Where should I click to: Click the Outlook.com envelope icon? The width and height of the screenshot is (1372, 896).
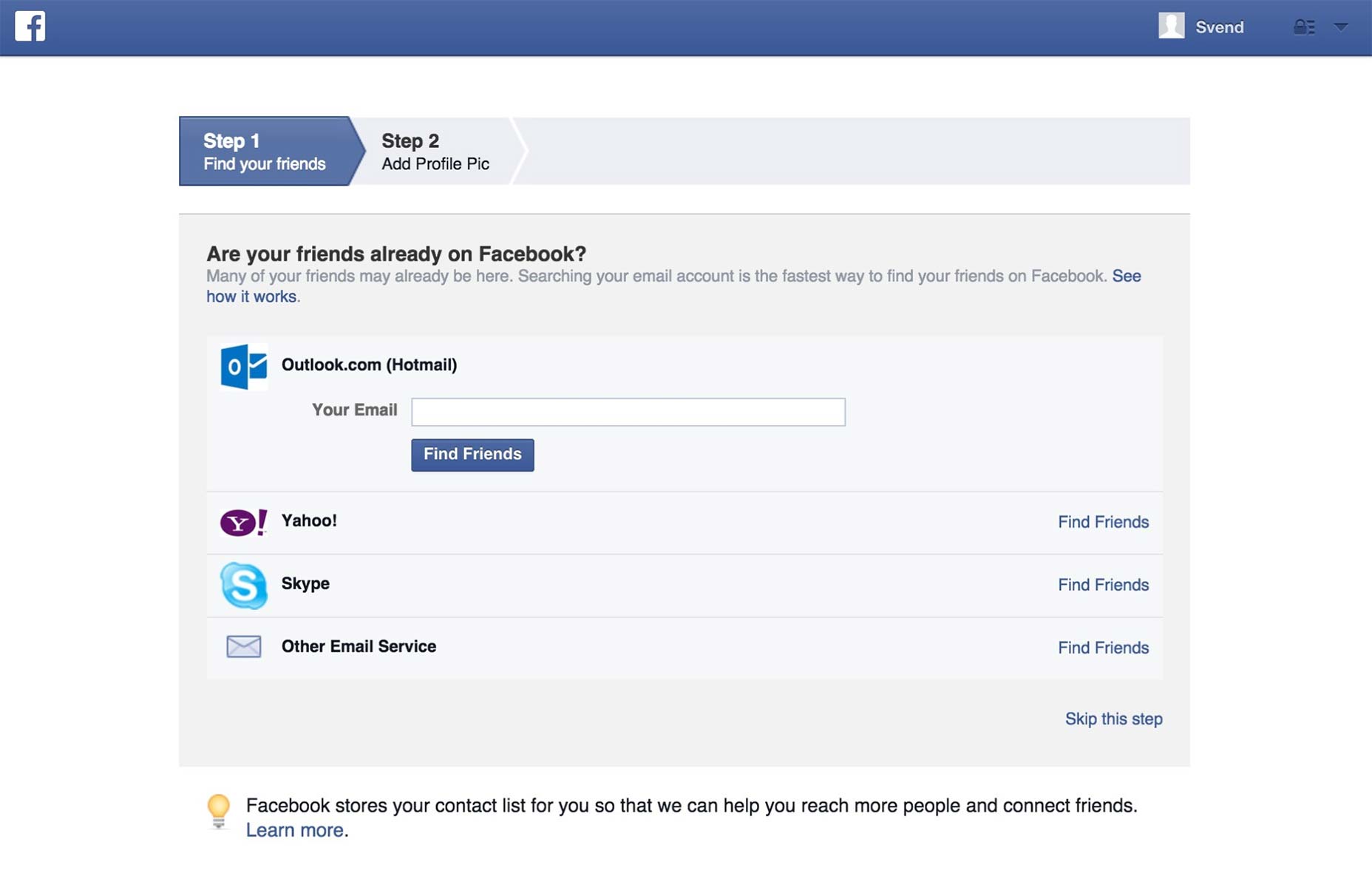[243, 366]
